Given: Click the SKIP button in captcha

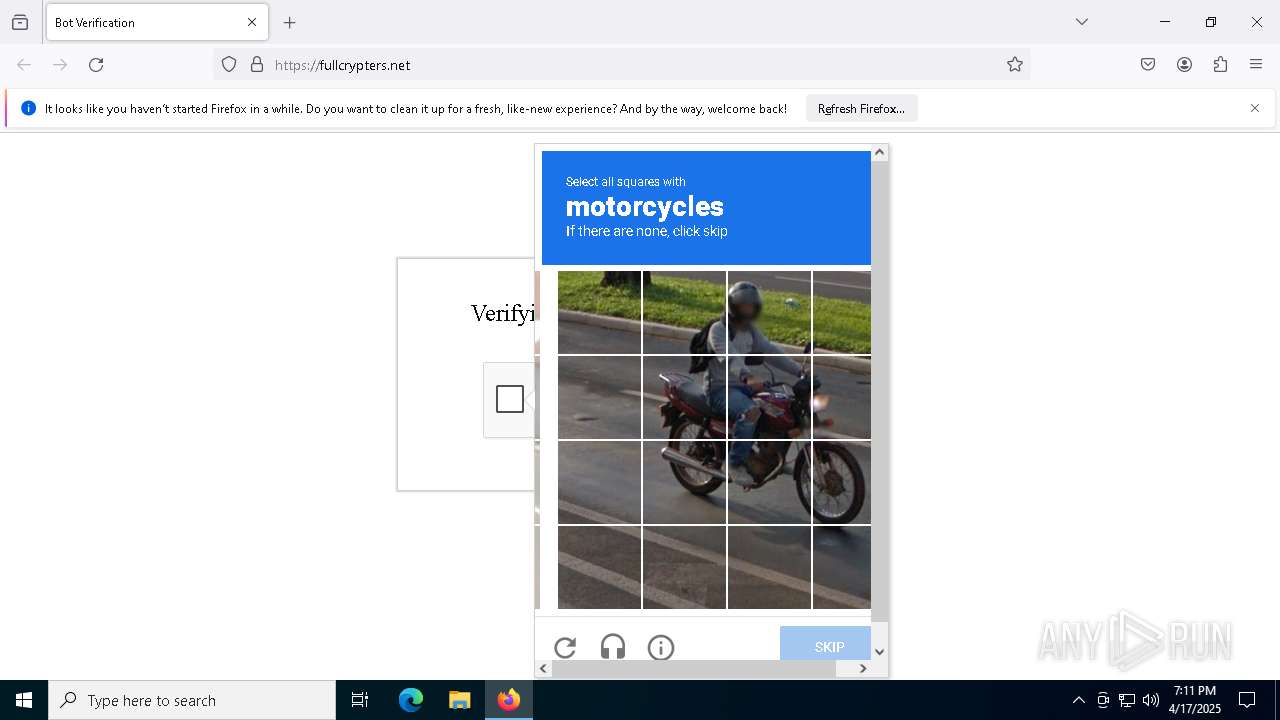Looking at the screenshot, I should click(x=826, y=644).
